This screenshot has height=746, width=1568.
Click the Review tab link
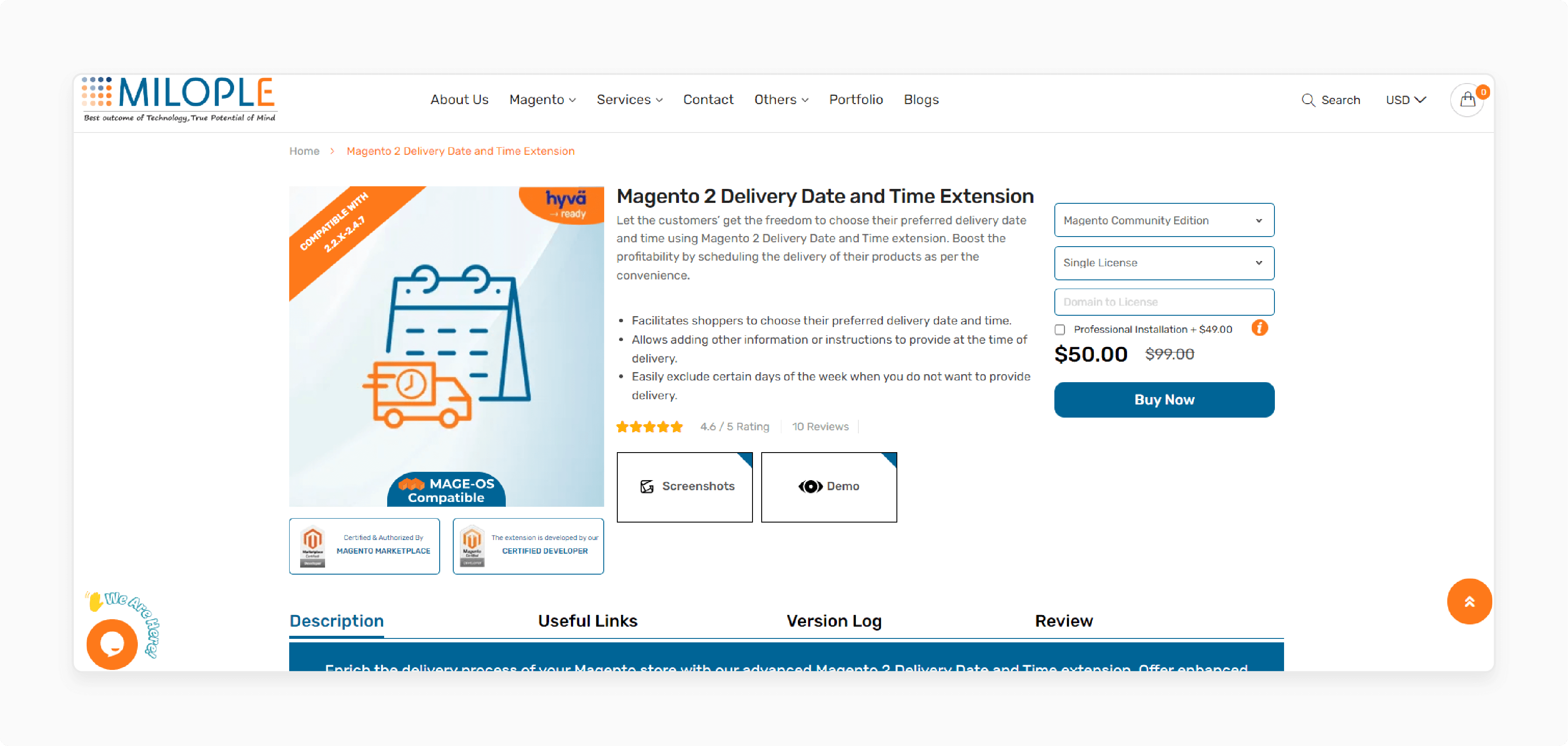[1064, 621]
